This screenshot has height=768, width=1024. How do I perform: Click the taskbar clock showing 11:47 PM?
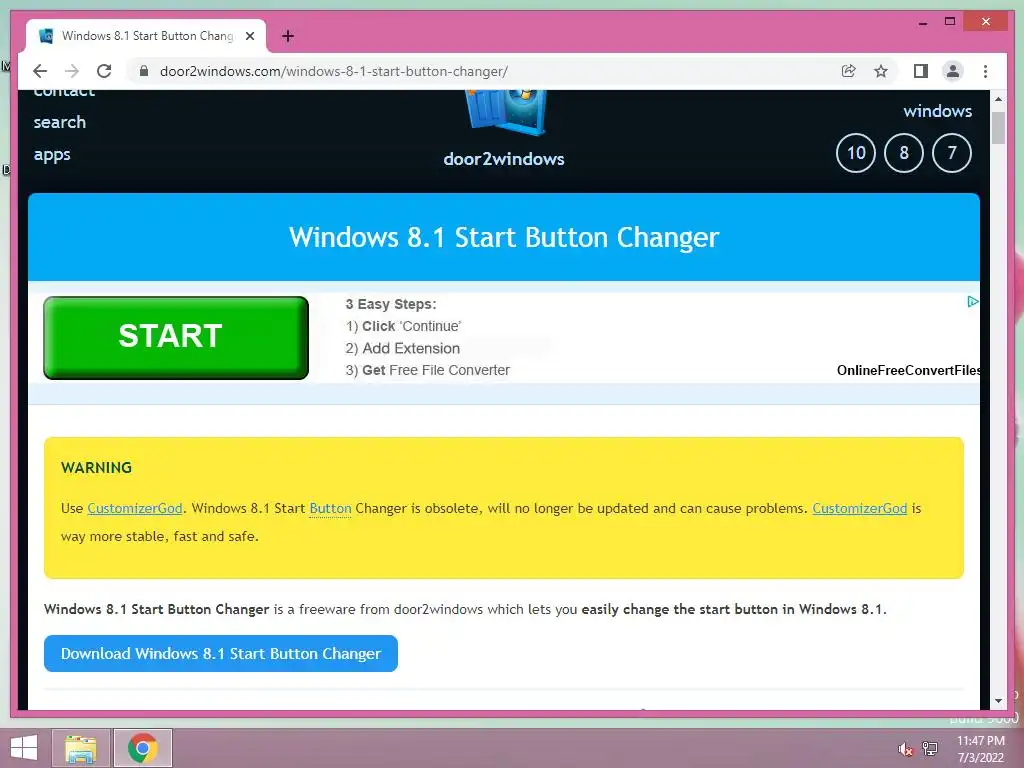[x=980, y=749]
